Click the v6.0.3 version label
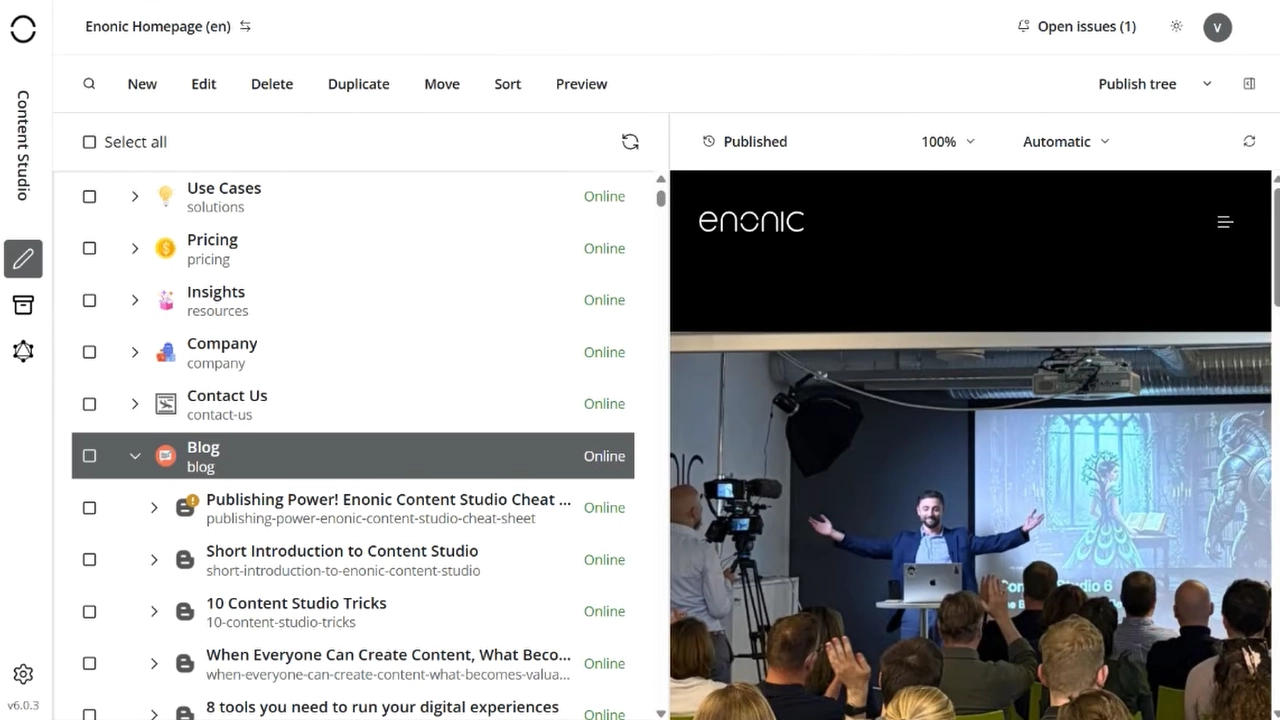1280x720 pixels. pos(23,705)
